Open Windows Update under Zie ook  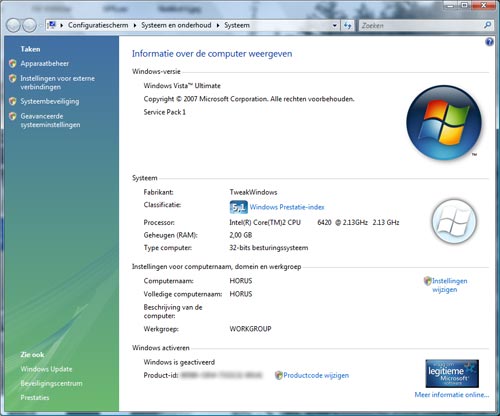tap(46, 369)
